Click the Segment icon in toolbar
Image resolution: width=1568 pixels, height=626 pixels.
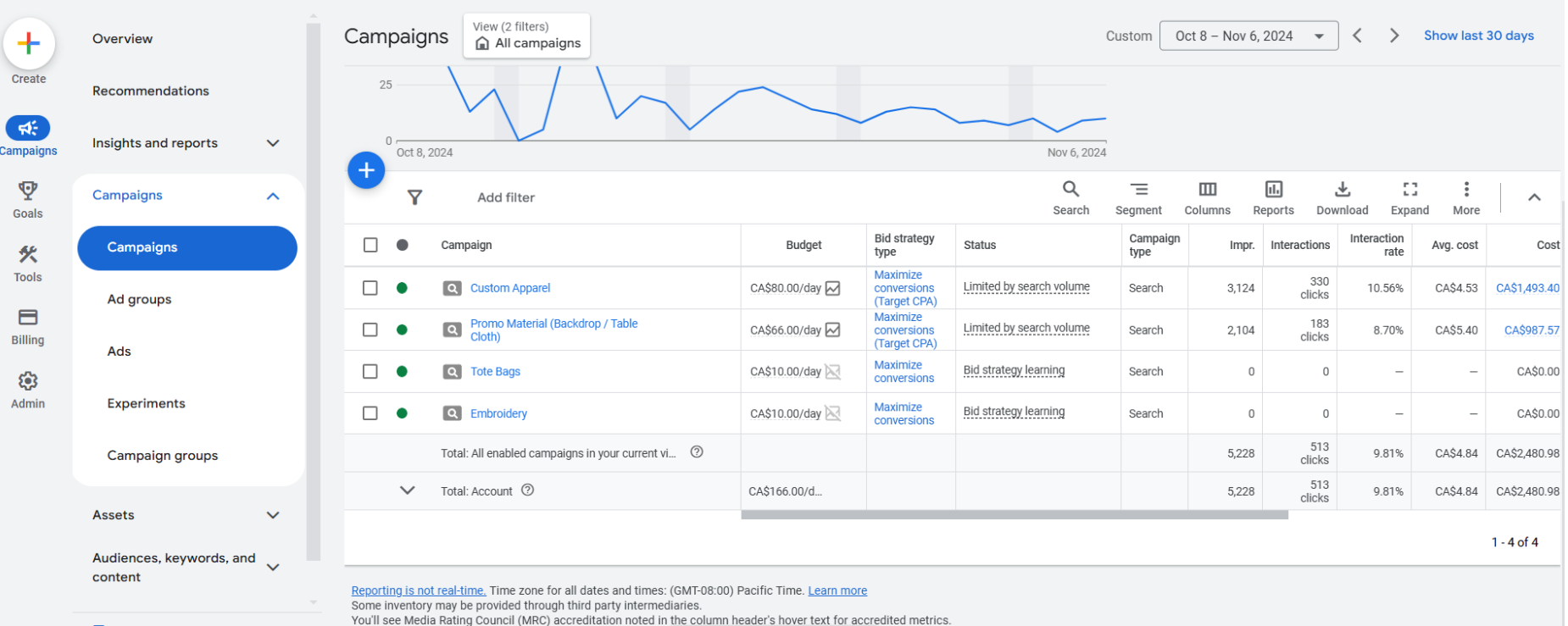1138,190
